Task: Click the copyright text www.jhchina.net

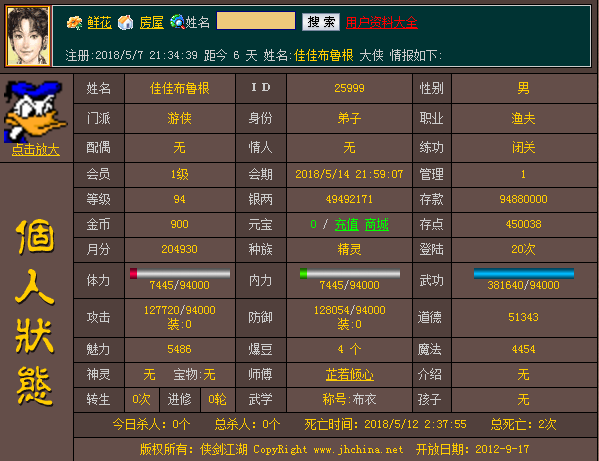Action: point(358,450)
